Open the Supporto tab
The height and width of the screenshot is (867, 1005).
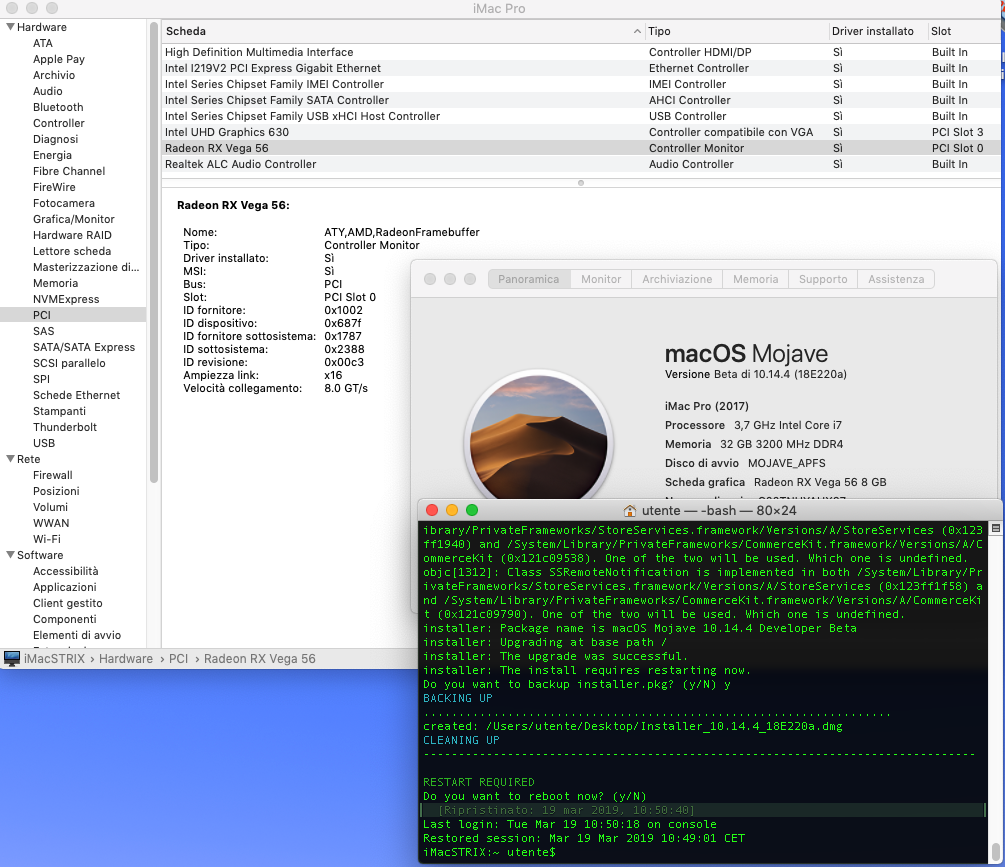[823, 279]
